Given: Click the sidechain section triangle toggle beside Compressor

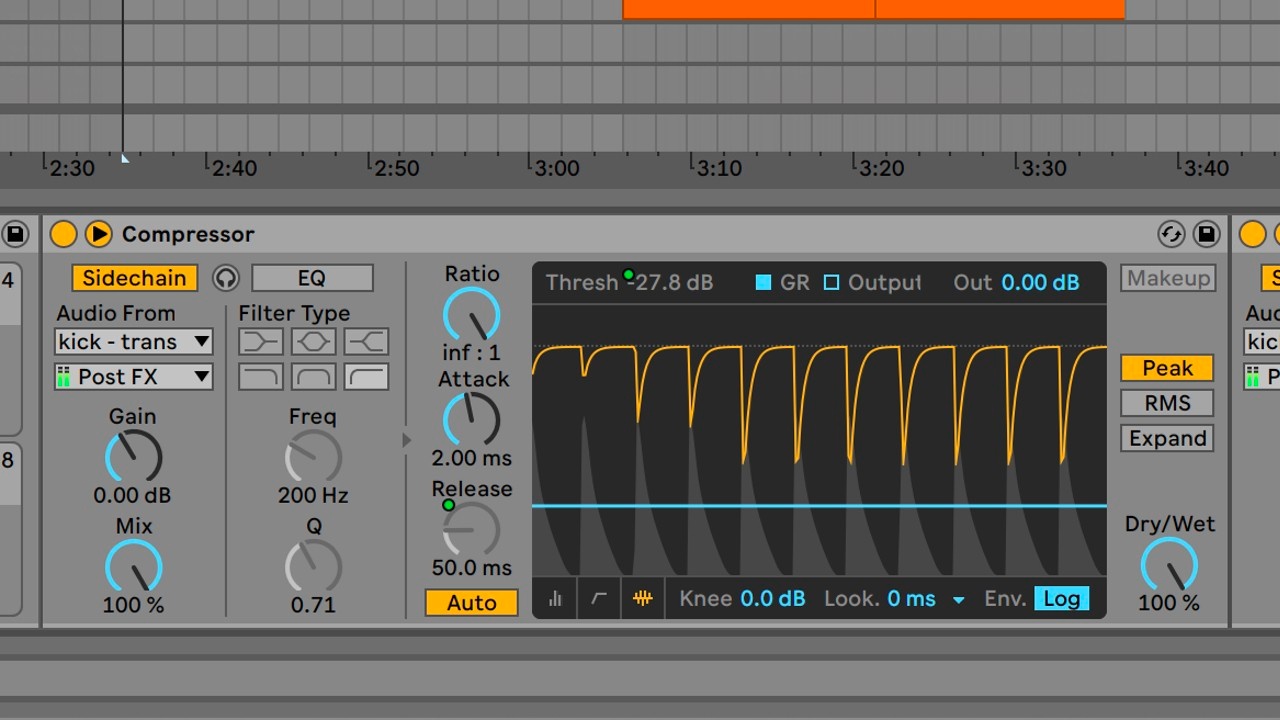Looking at the screenshot, I should click(x=98, y=234).
